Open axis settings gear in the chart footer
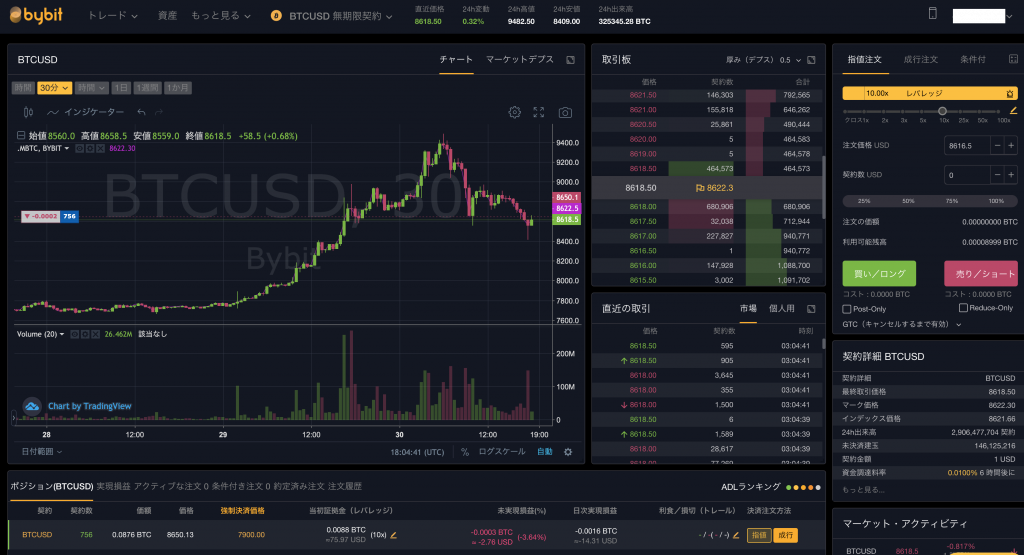The width and height of the screenshot is (1024, 555). coord(568,452)
